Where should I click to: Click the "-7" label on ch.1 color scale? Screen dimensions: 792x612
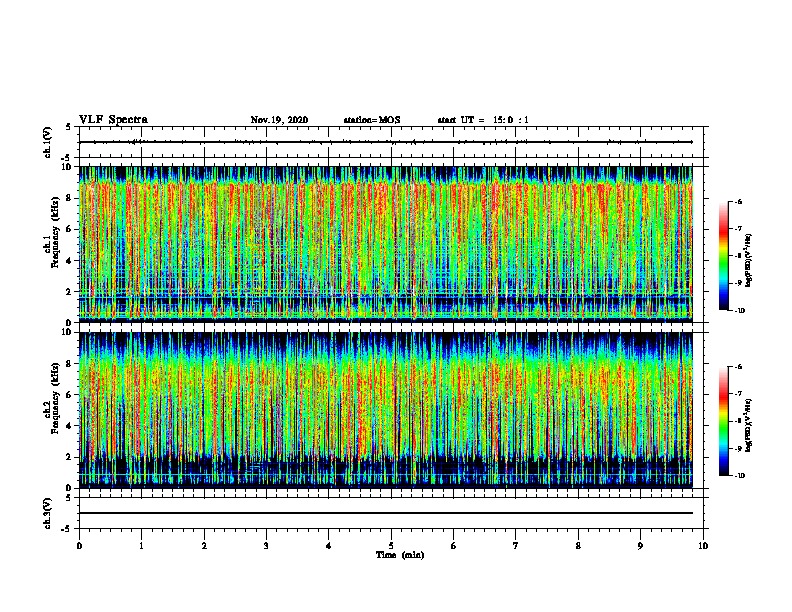click(x=739, y=229)
